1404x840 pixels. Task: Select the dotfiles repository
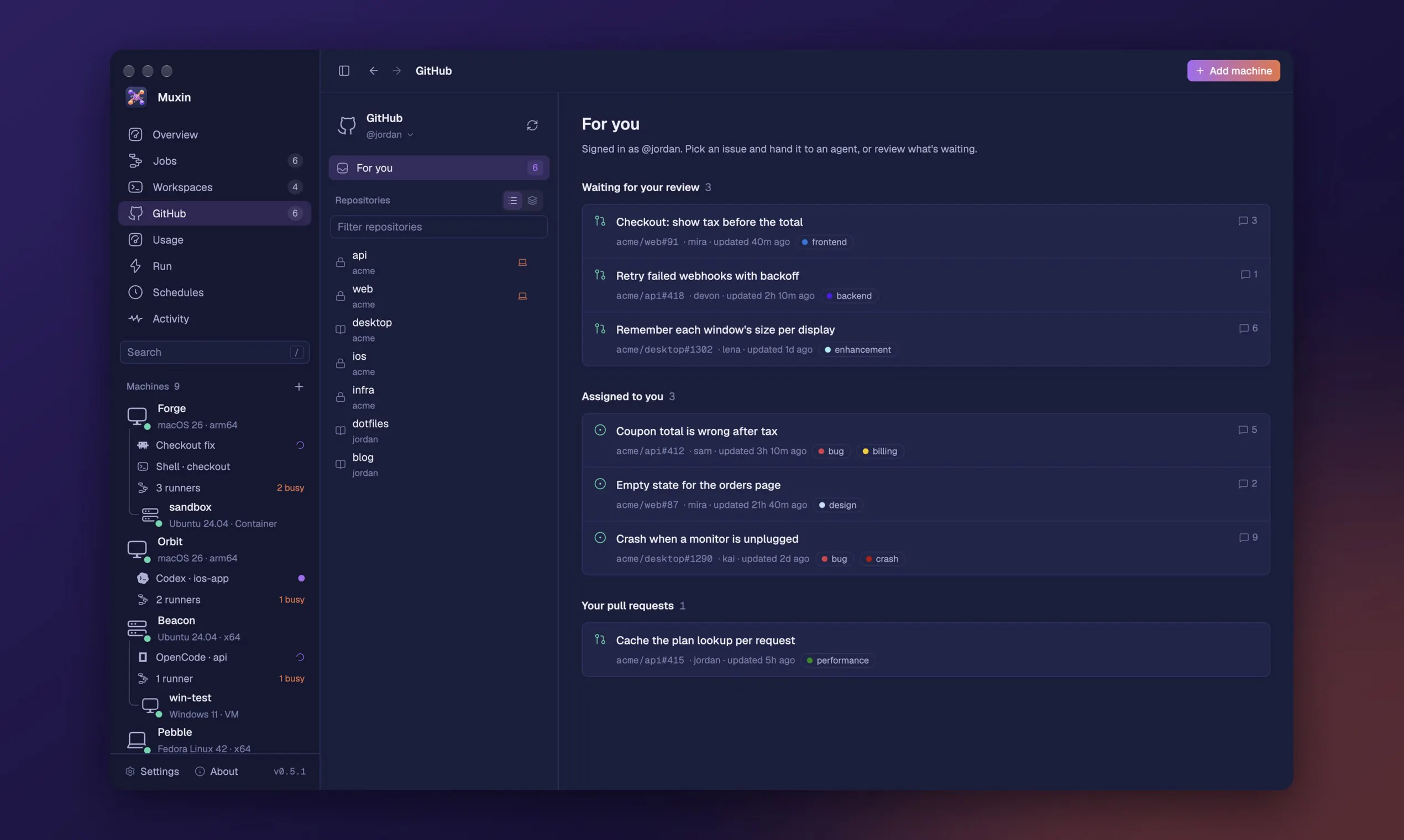point(439,431)
